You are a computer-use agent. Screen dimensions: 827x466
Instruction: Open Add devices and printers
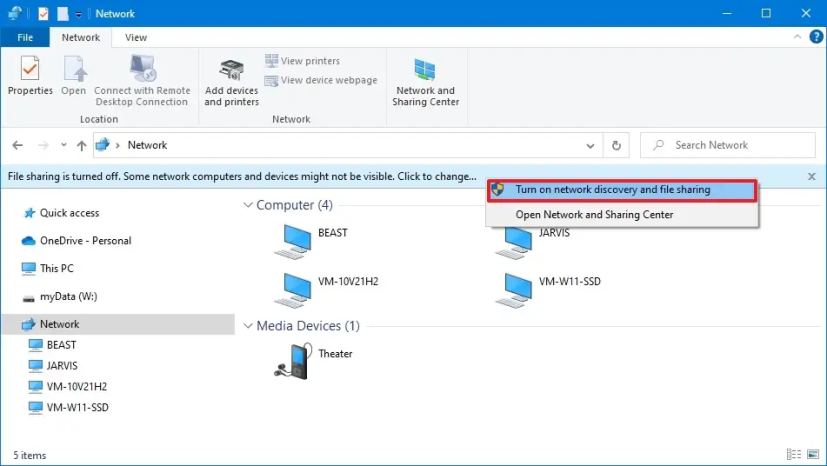coord(232,82)
